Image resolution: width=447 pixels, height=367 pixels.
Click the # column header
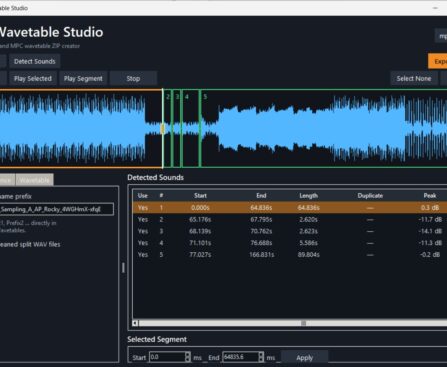pyautogui.click(x=161, y=196)
